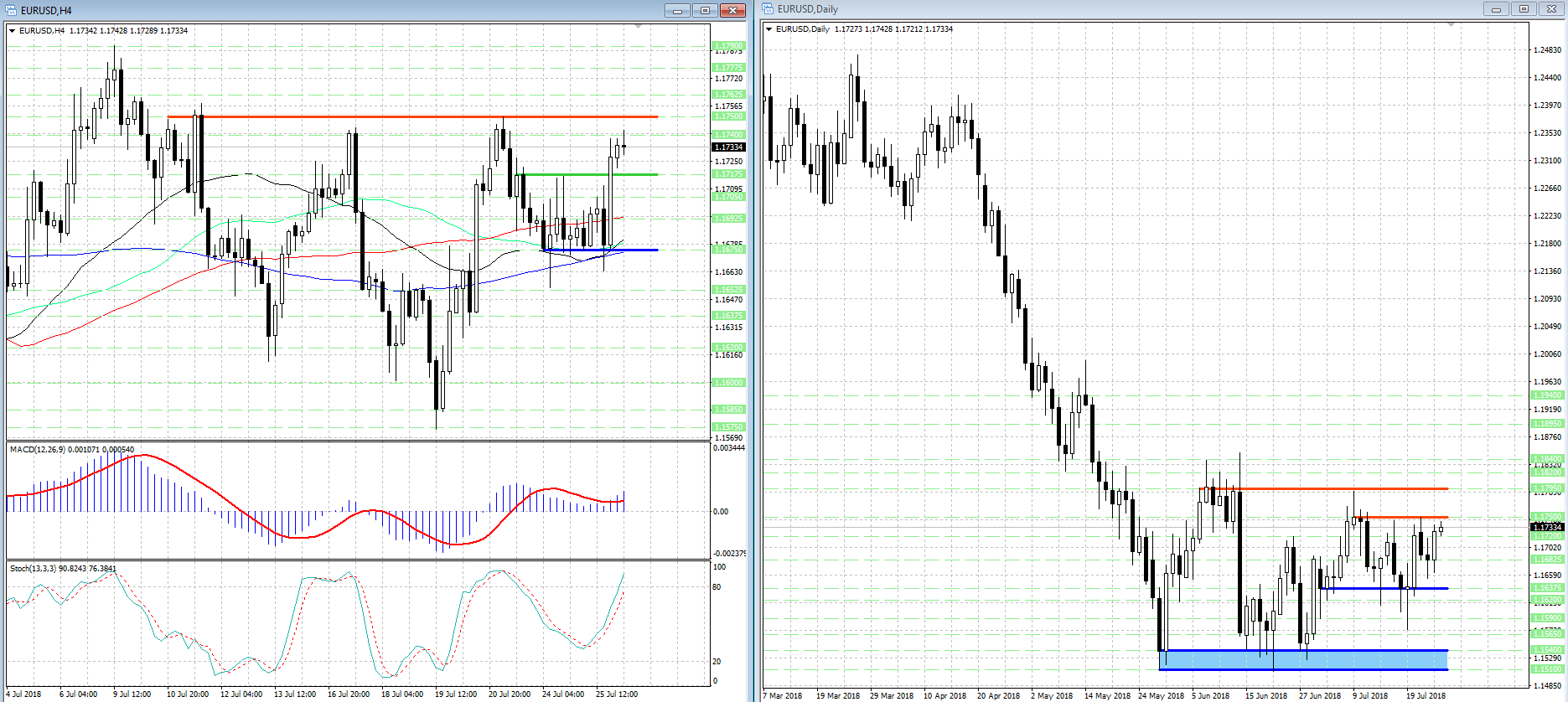Click the 1.17625 level label on H4 chart

tap(728, 95)
